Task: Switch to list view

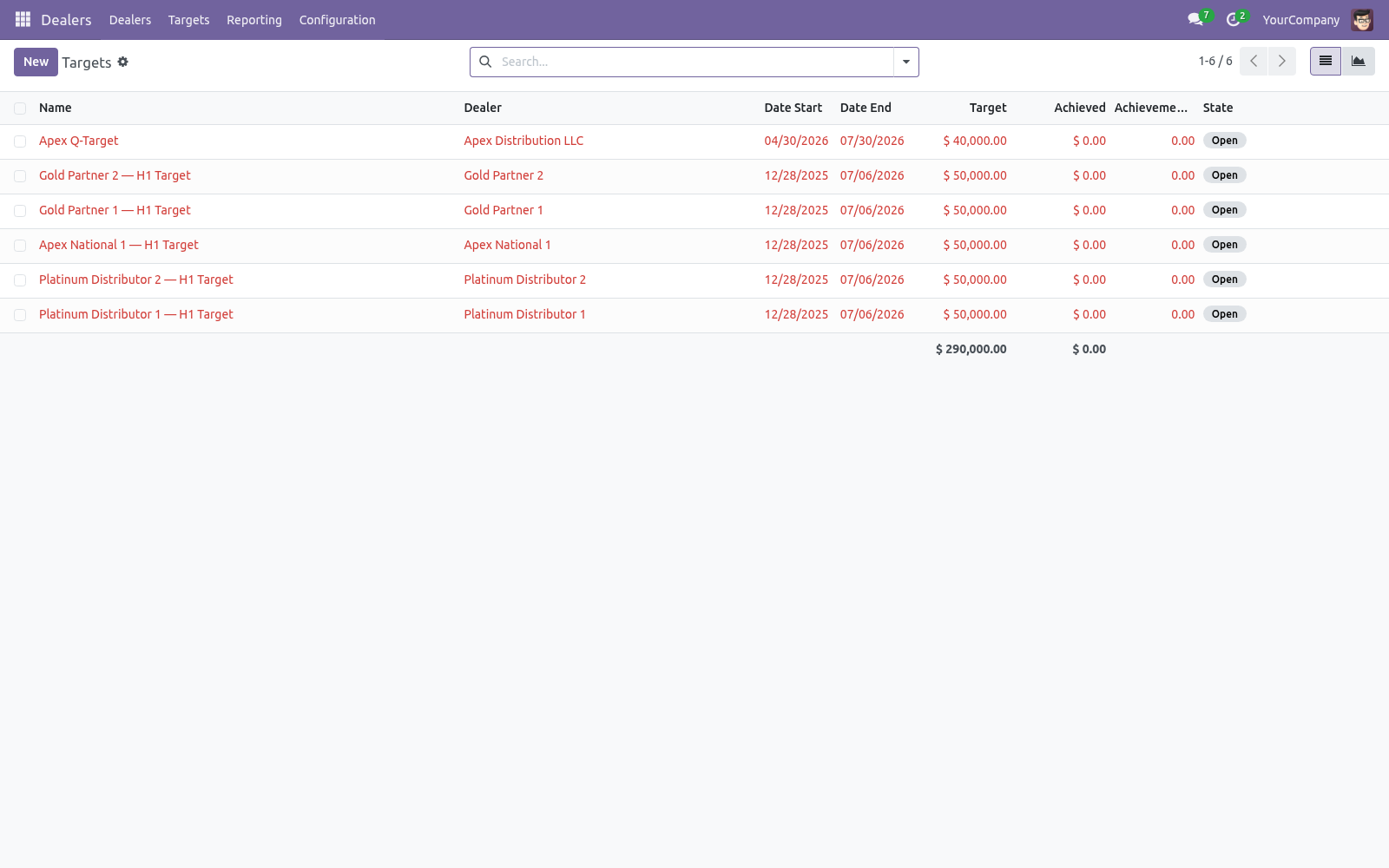Action: pos(1326,61)
